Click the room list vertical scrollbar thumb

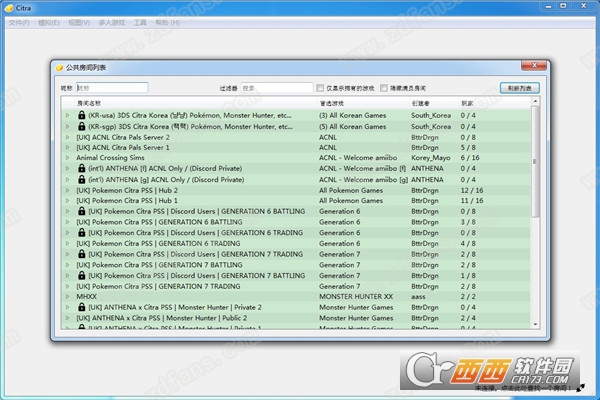click(x=535, y=162)
